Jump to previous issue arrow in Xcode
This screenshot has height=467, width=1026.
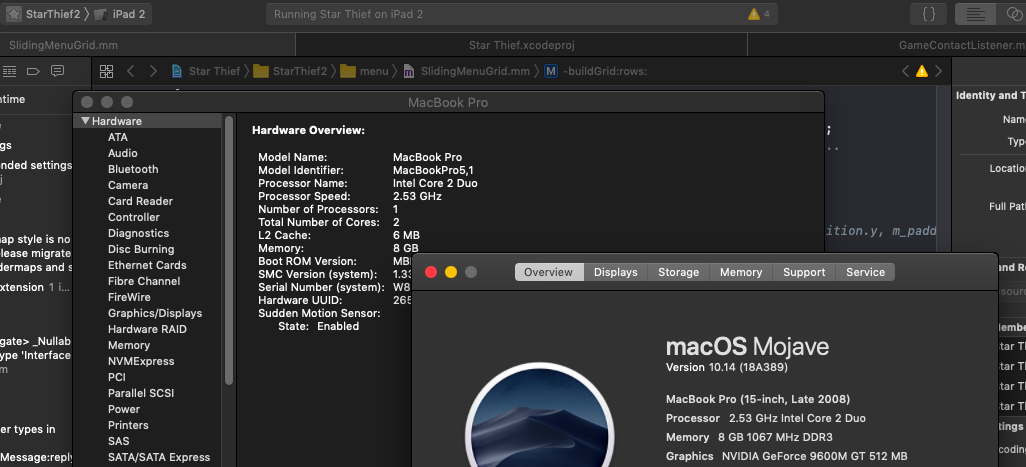[x=906, y=71]
